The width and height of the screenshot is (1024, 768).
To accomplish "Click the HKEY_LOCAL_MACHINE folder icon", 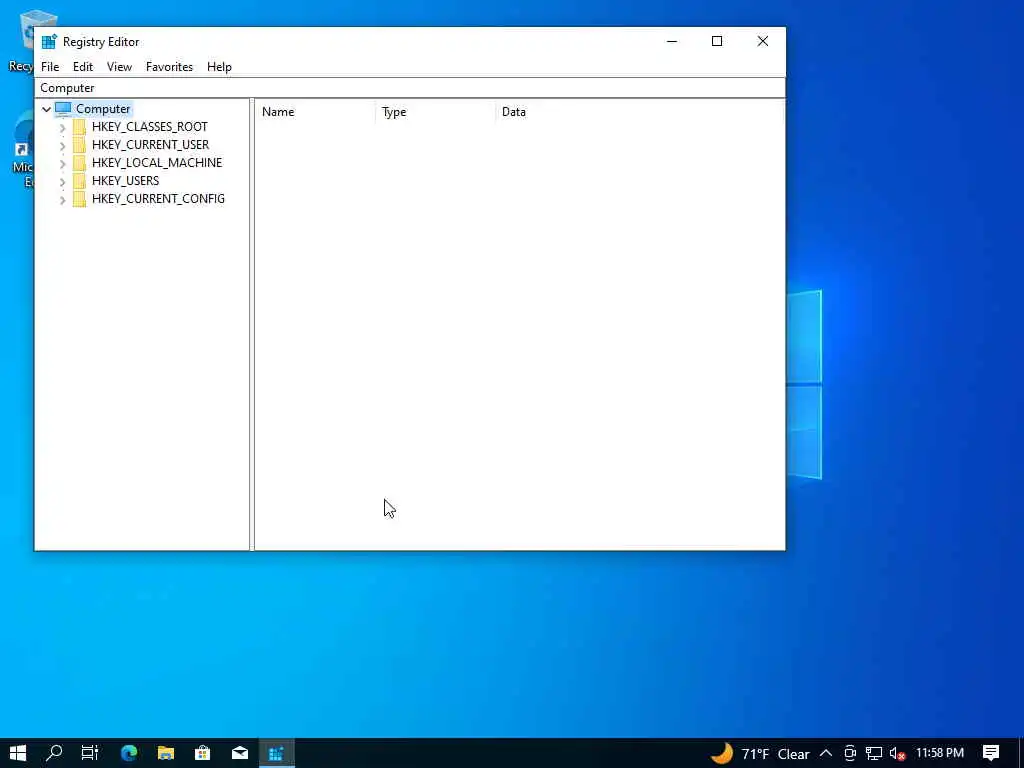I will point(79,163).
